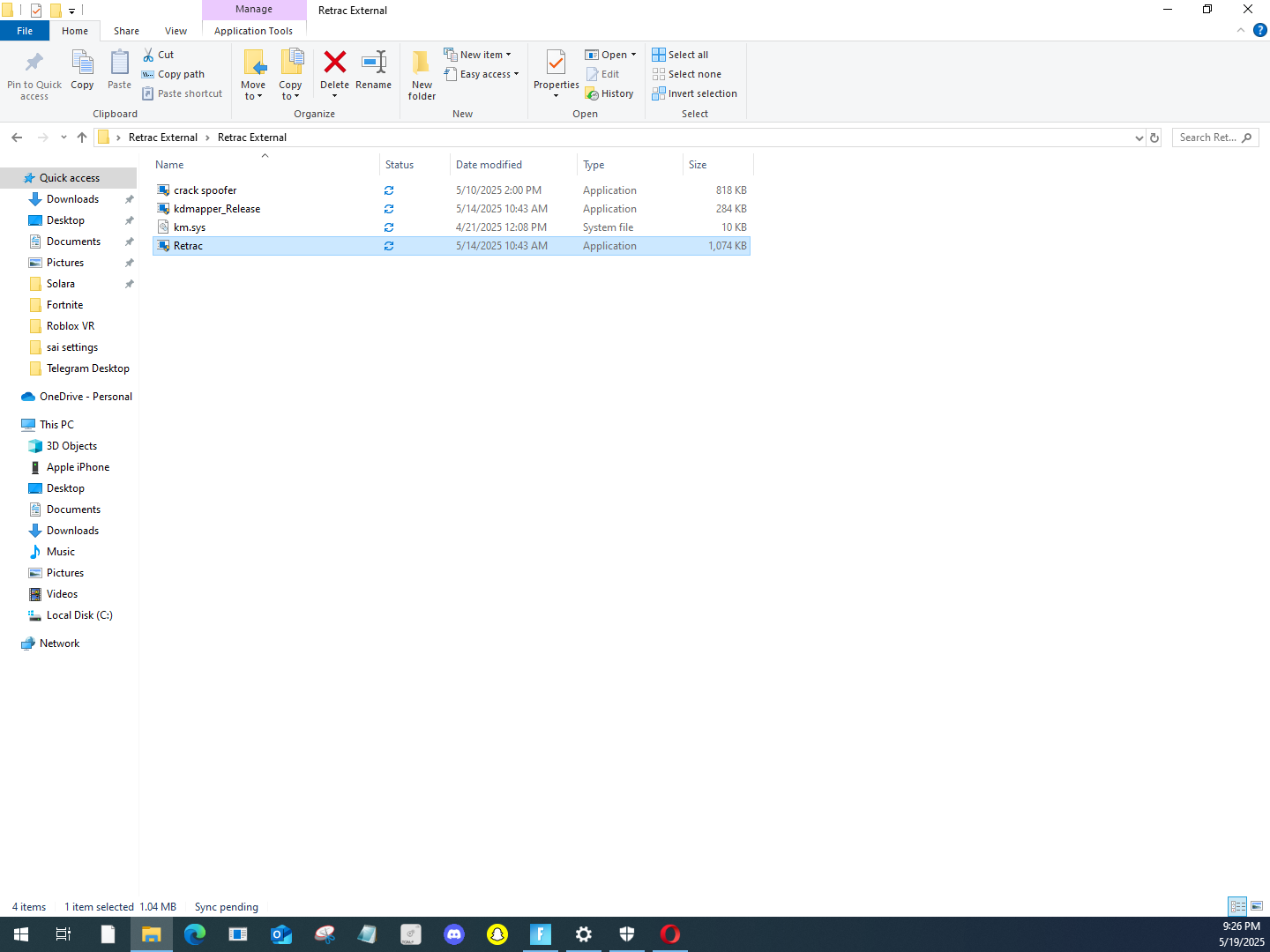Viewport: 1270px width, 952px height.
Task: Open the Move to dropdown
Action: click(x=253, y=91)
